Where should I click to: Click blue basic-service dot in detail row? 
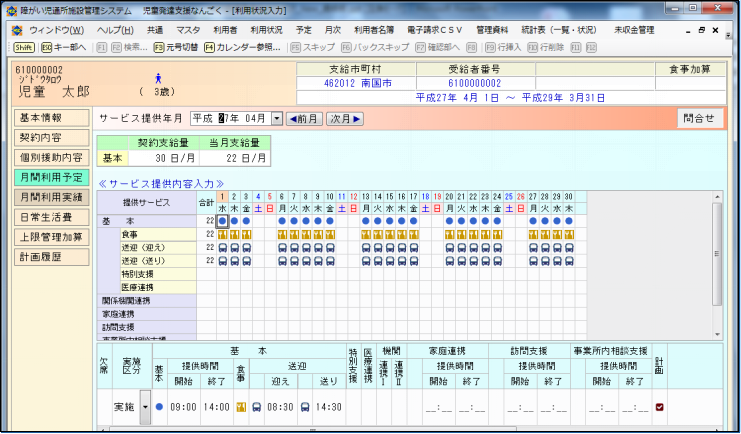tap(159, 407)
